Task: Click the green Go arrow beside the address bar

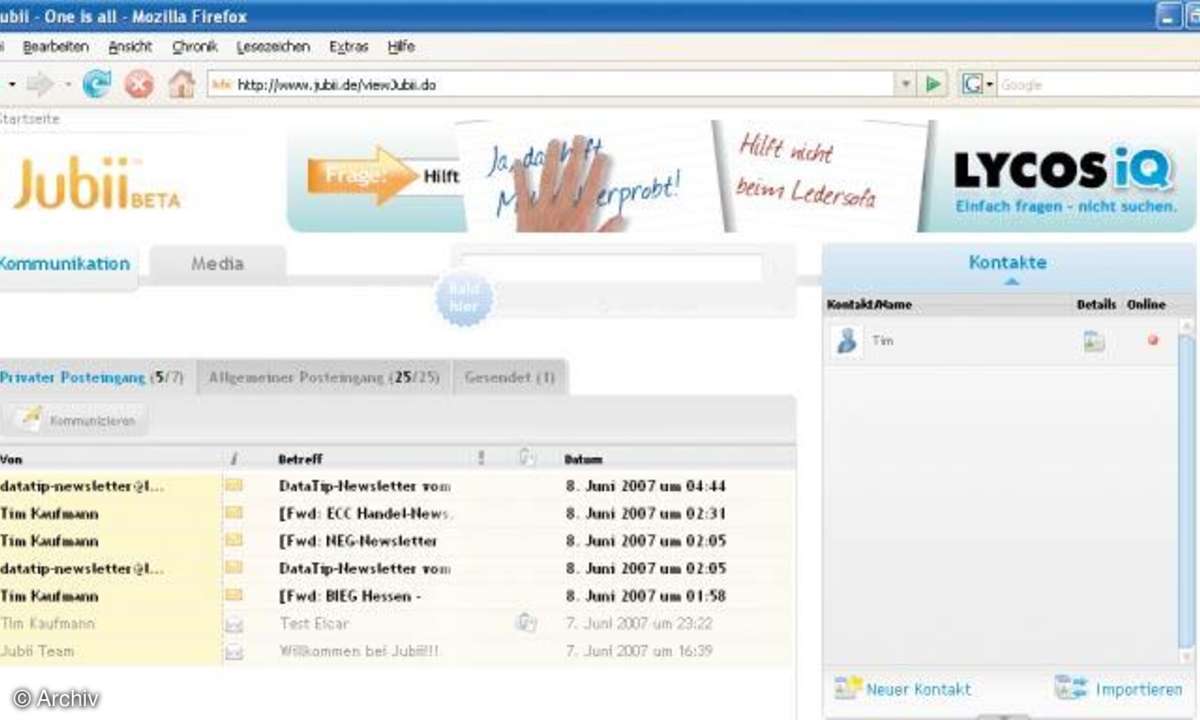Action: pyautogui.click(x=933, y=84)
